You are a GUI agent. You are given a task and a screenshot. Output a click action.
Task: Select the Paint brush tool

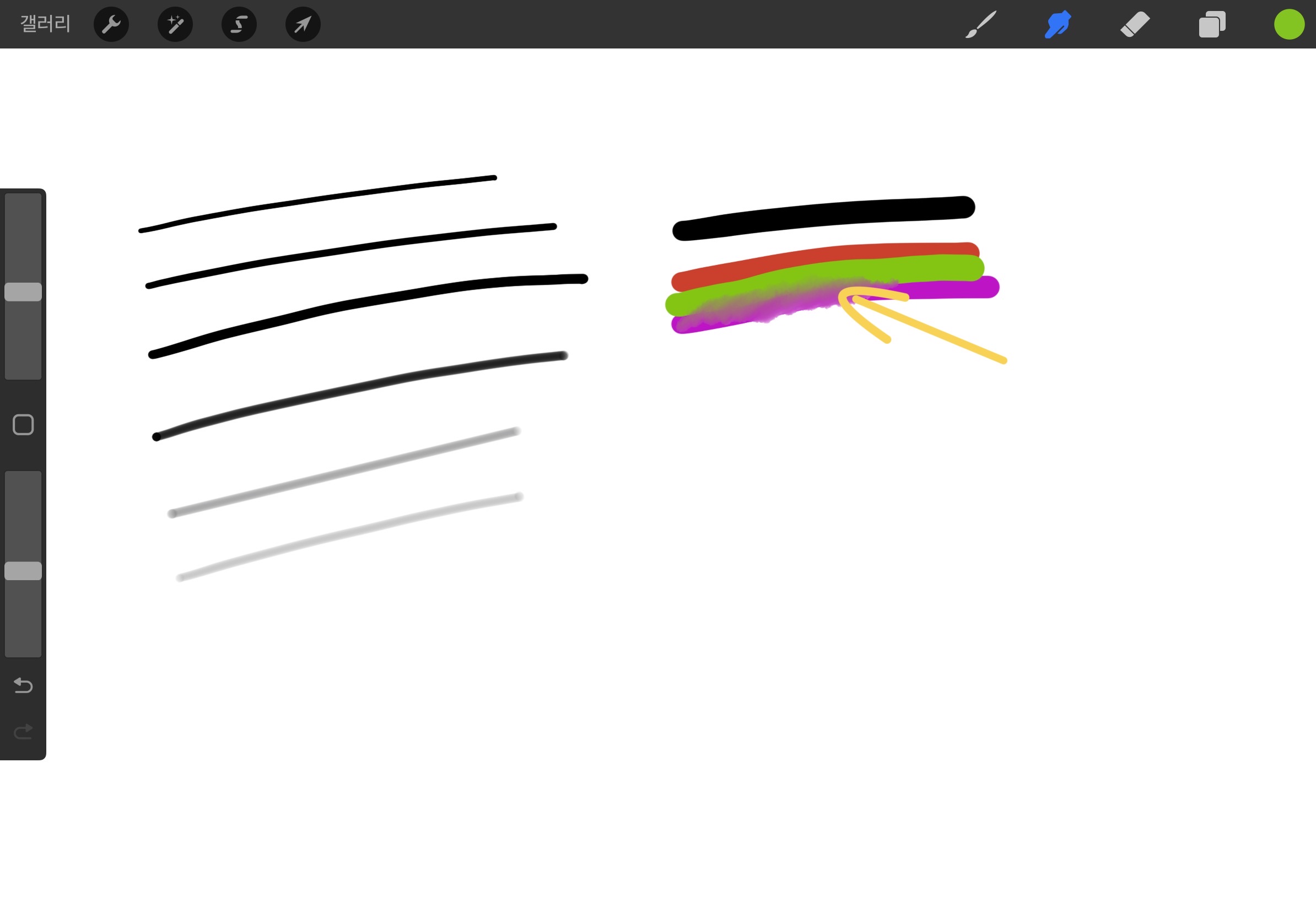tap(981, 24)
